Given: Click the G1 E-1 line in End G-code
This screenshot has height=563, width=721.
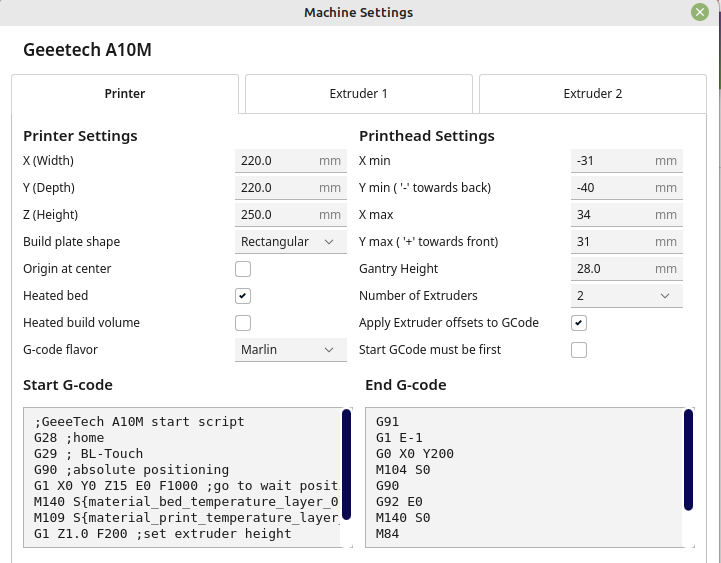Looking at the screenshot, I should pyautogui.click(x=399, y=438).
